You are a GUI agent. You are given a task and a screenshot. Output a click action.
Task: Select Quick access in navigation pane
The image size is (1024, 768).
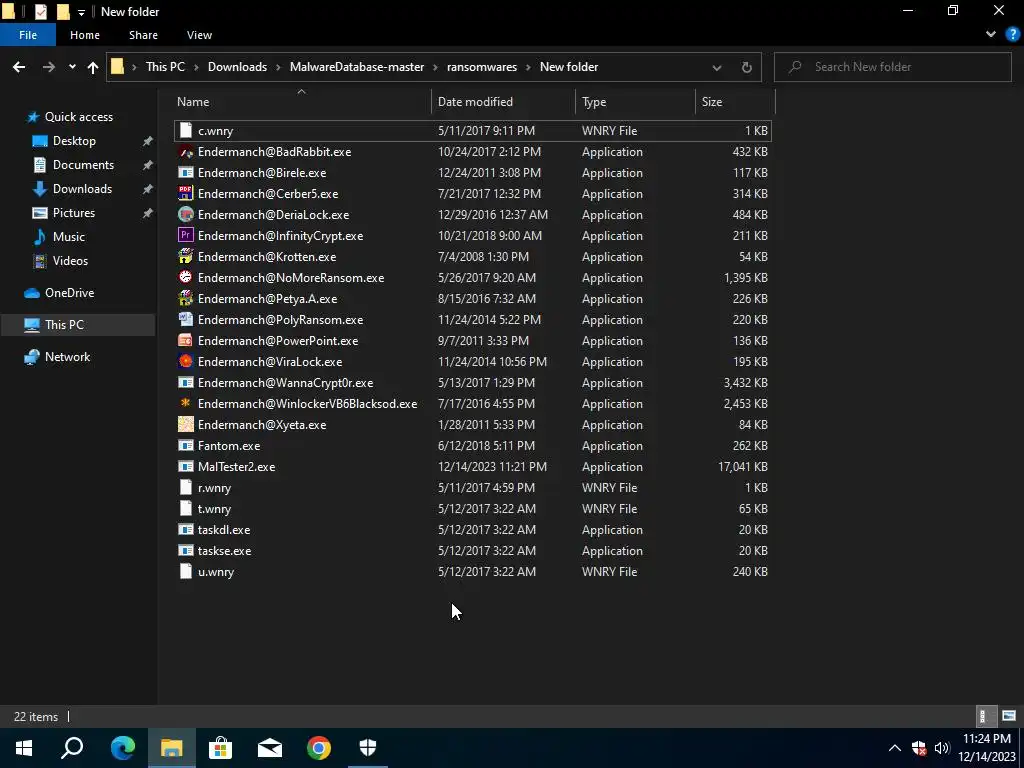[78, 116]
